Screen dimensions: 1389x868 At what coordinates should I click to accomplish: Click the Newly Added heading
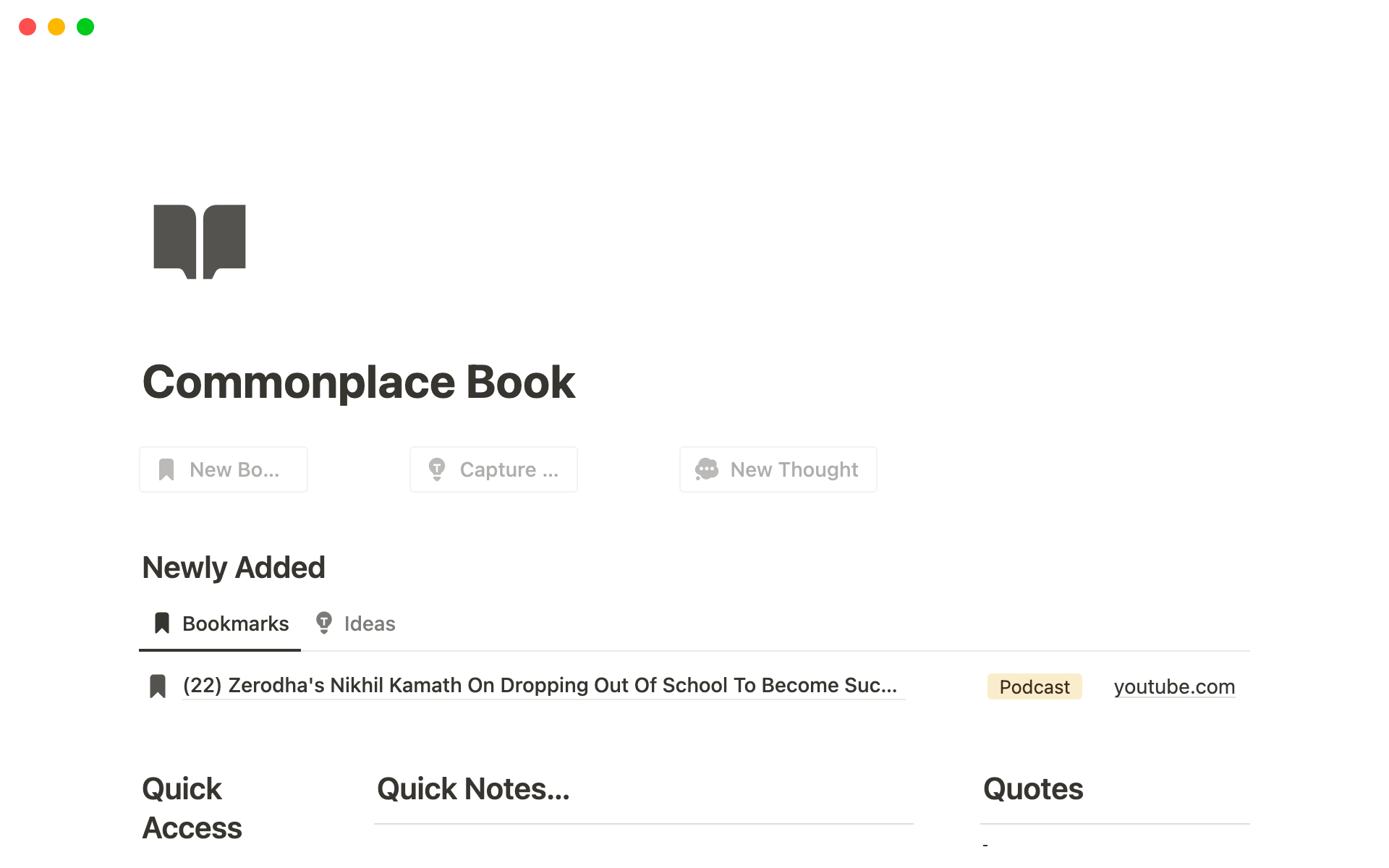click(x=234, y=567)
